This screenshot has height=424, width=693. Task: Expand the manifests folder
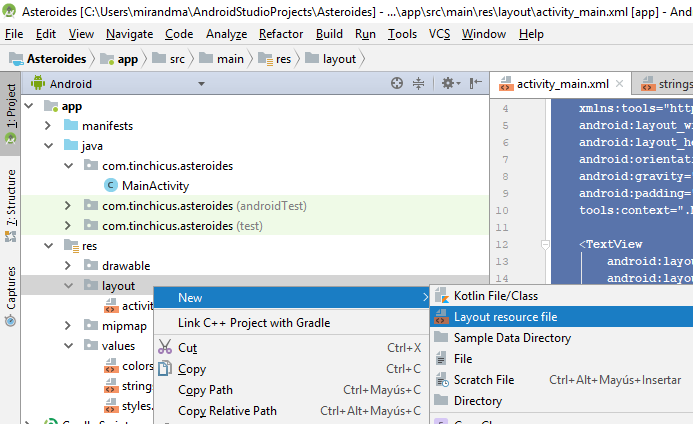(47, 125)
